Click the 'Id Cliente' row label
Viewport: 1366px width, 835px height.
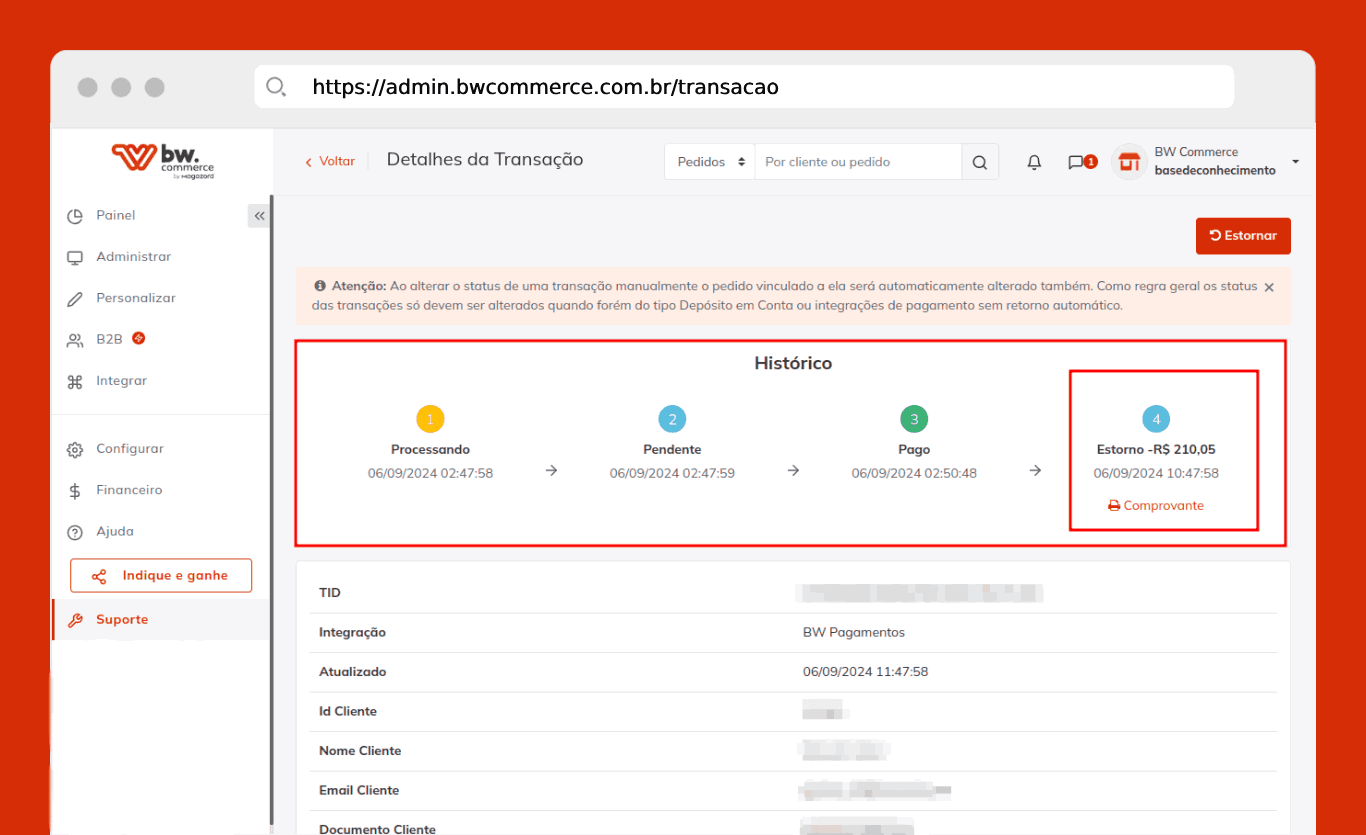[348, 712]
